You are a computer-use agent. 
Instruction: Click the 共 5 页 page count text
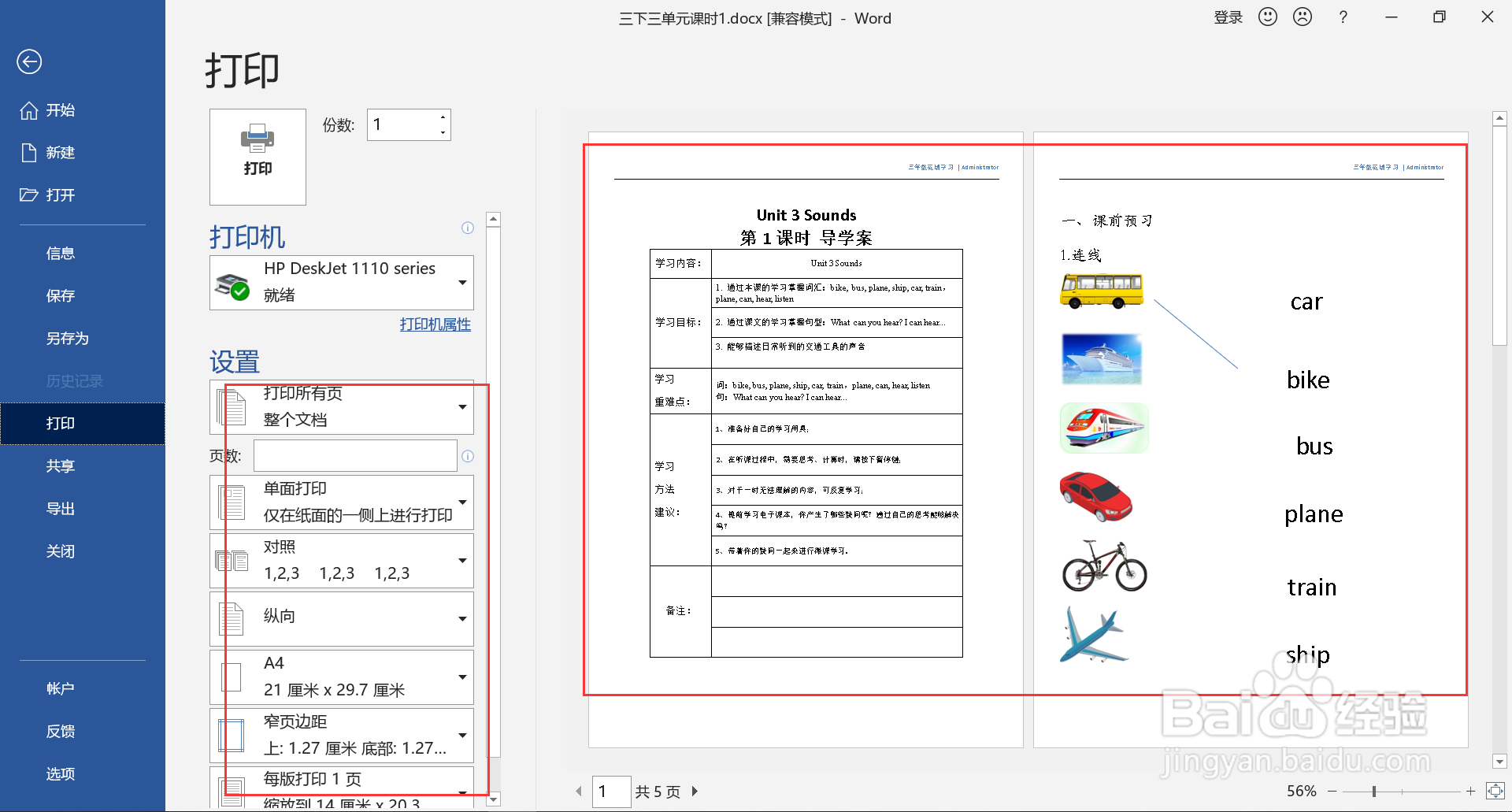(658, 792)
